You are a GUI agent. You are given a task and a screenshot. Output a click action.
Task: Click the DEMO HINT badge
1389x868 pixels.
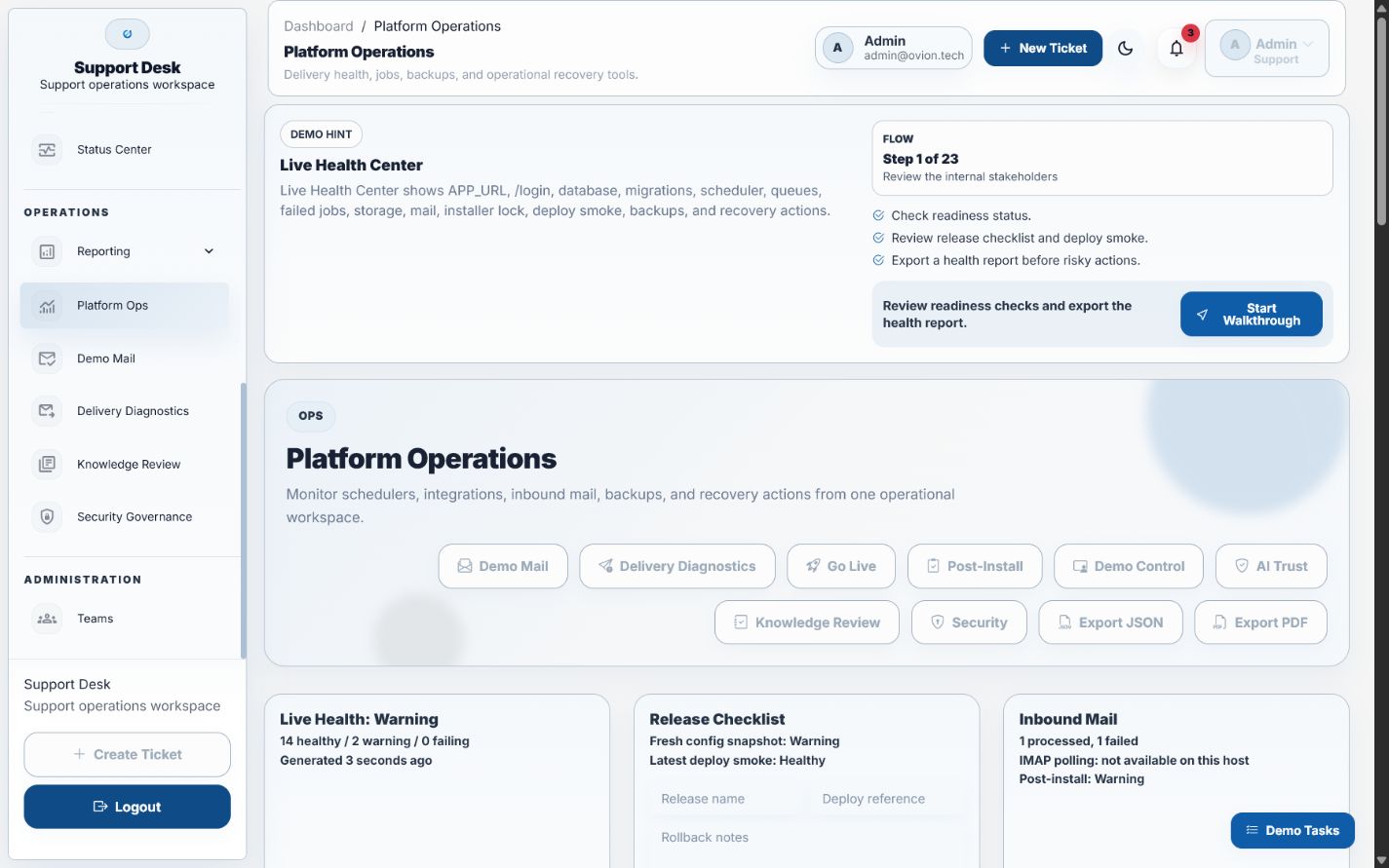pyautogui.click(x=321, y=134)
